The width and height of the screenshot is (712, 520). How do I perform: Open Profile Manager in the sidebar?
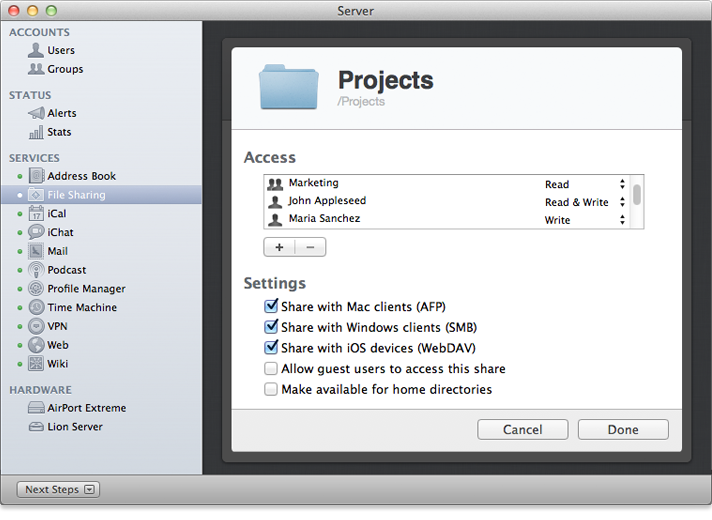pos(86,289)
